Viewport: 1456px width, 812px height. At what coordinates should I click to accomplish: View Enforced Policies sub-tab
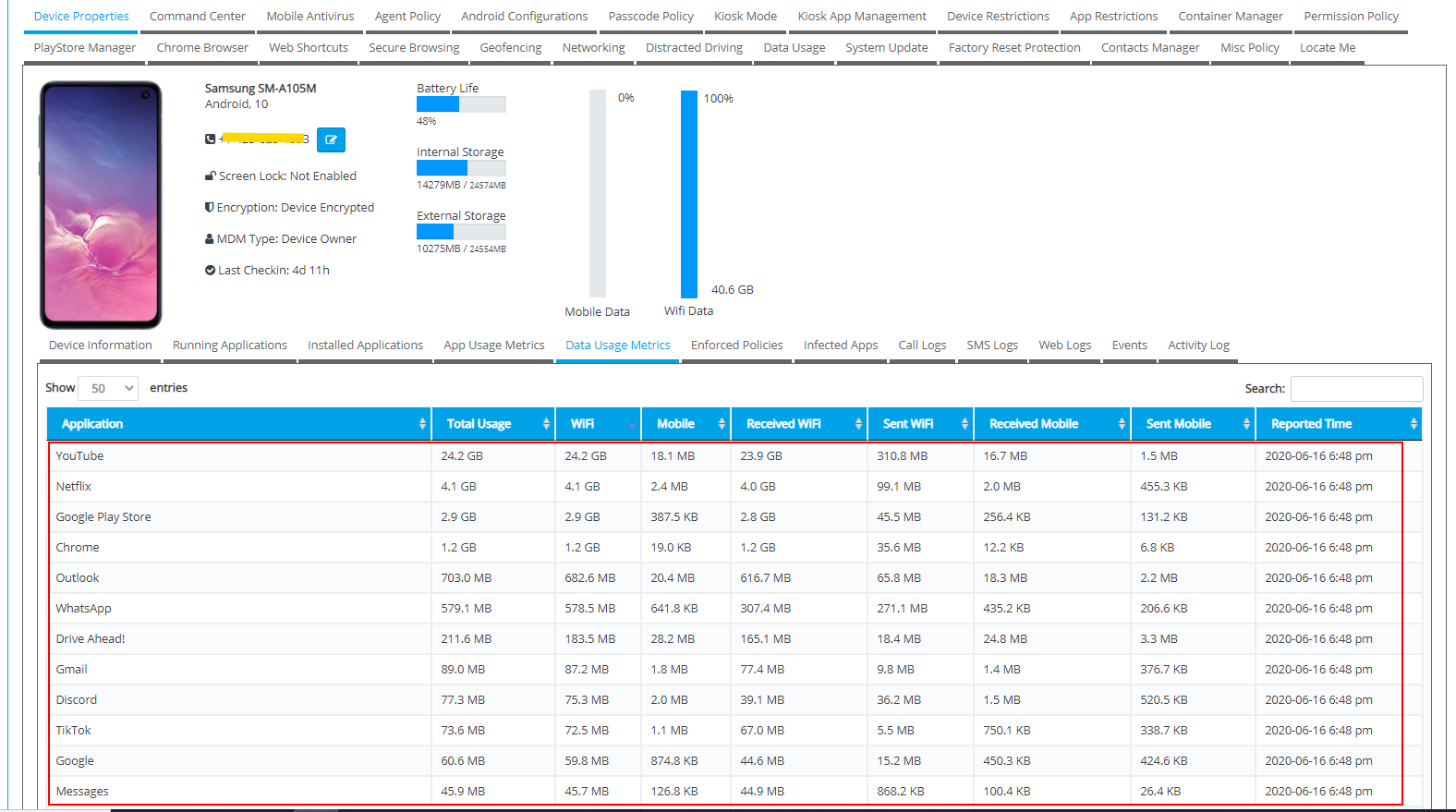(x=737, y=345)
